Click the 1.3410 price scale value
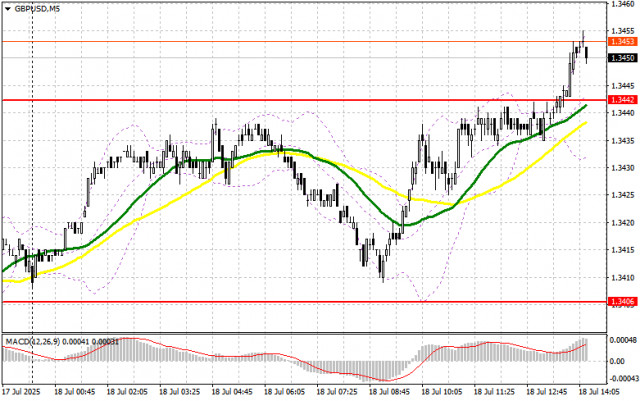 pyautogui.click(x=623, y=278)
